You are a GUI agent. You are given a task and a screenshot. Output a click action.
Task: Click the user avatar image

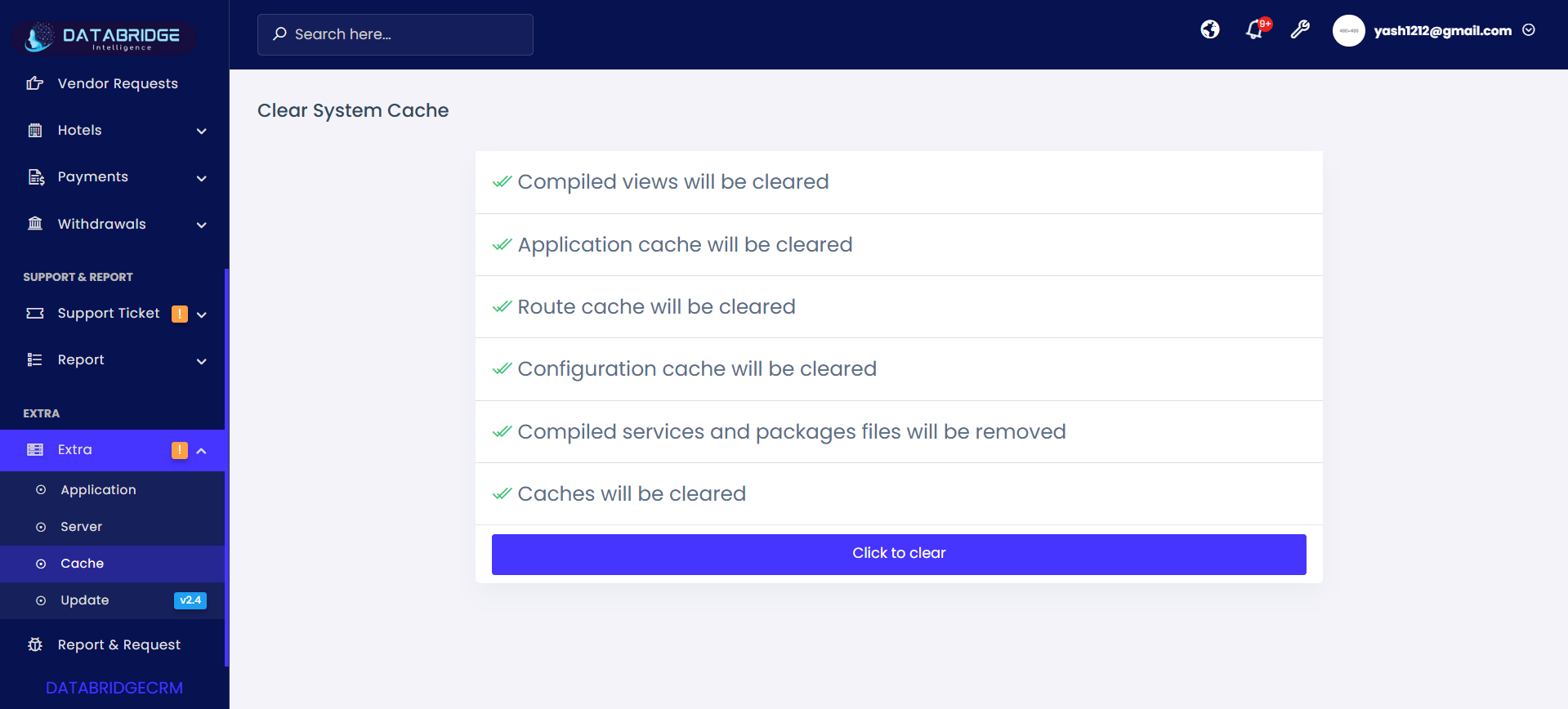click(1348, 31)
